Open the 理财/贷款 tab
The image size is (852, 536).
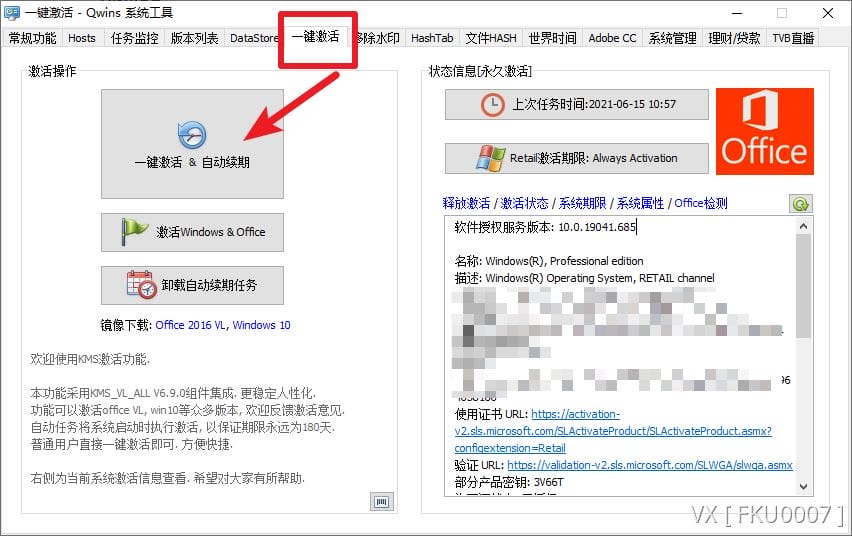(734, 38)
